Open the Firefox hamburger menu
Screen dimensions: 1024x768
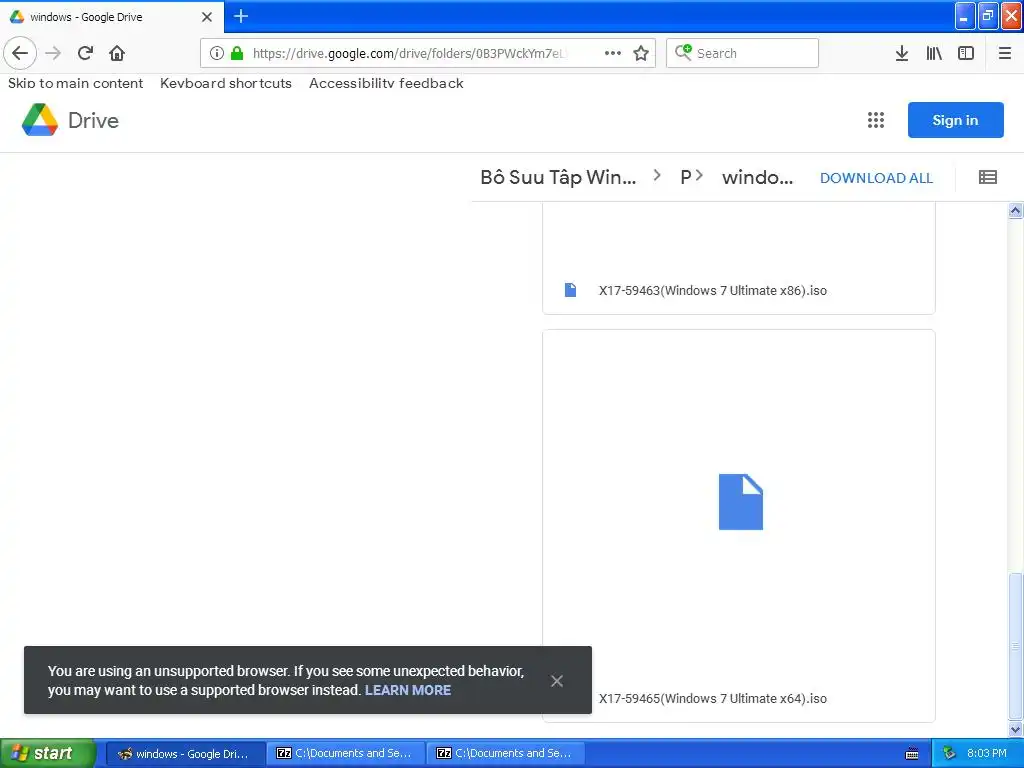click(x=1004, y=53)
